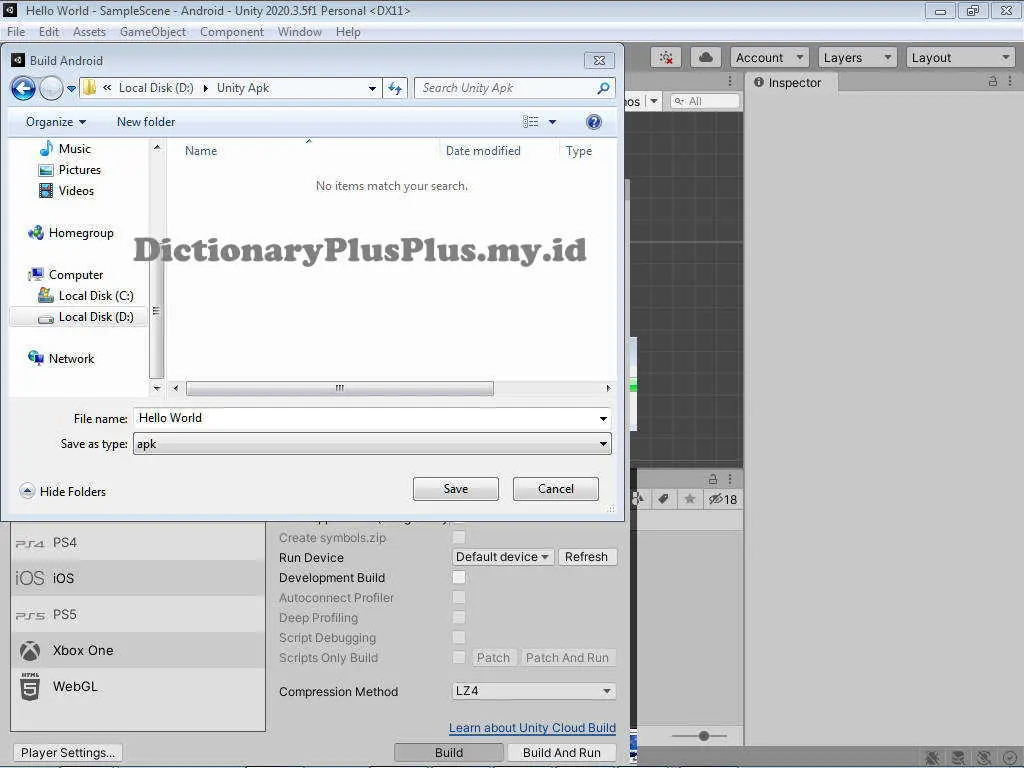Toggle Scripts Only Build checkbox
The image size is (1024, 768).
click(459, 658)
